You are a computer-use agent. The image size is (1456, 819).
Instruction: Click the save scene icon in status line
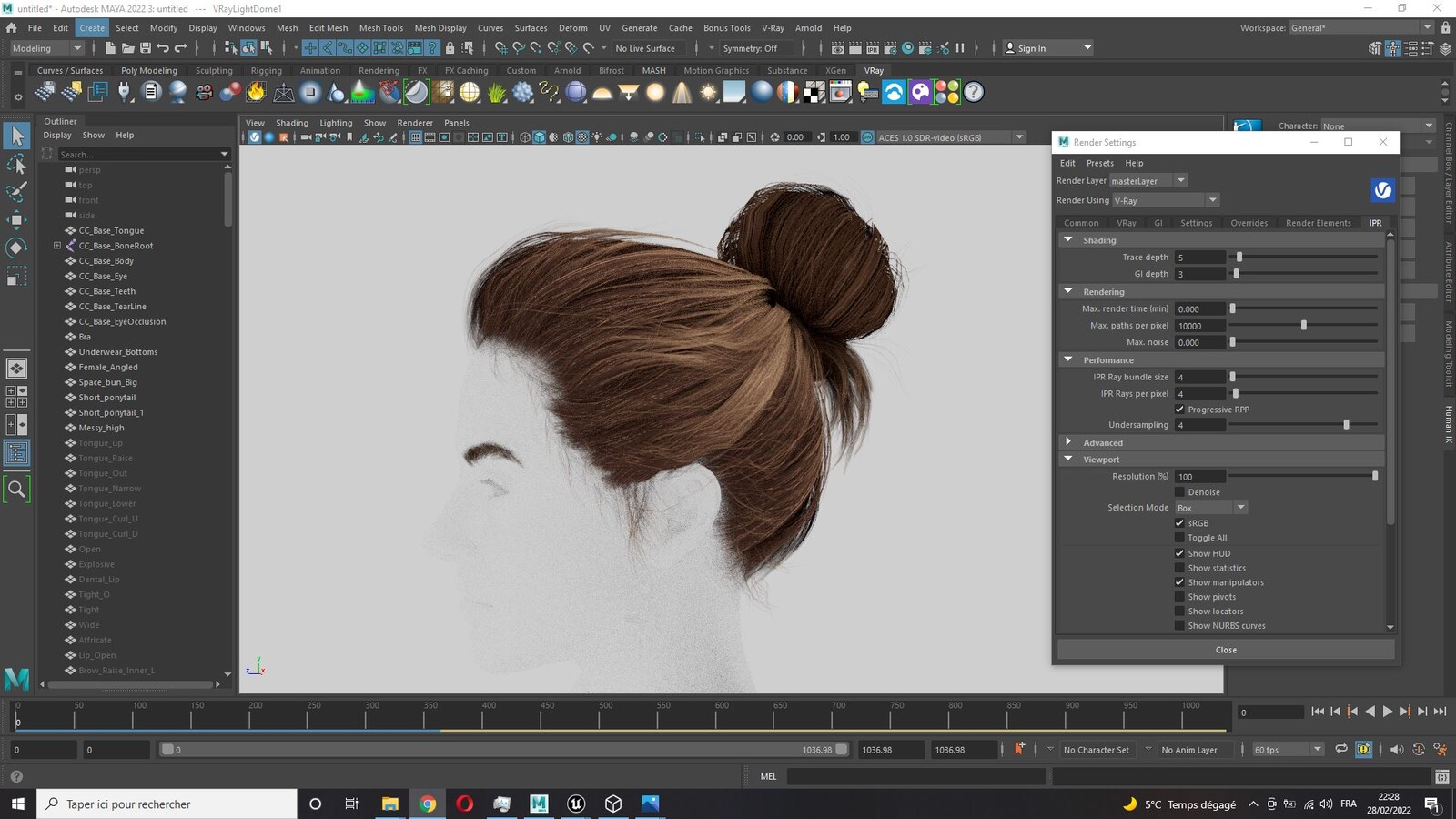146,48
